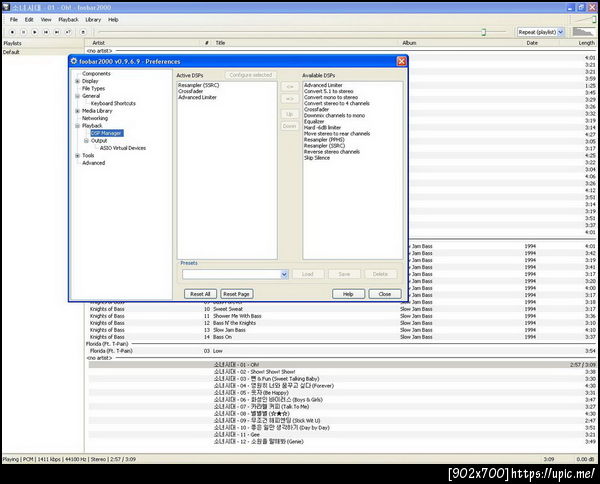Select Advanced in preferences tree
This screenshot has width=600, height=484.
click(x=93, y=163)
